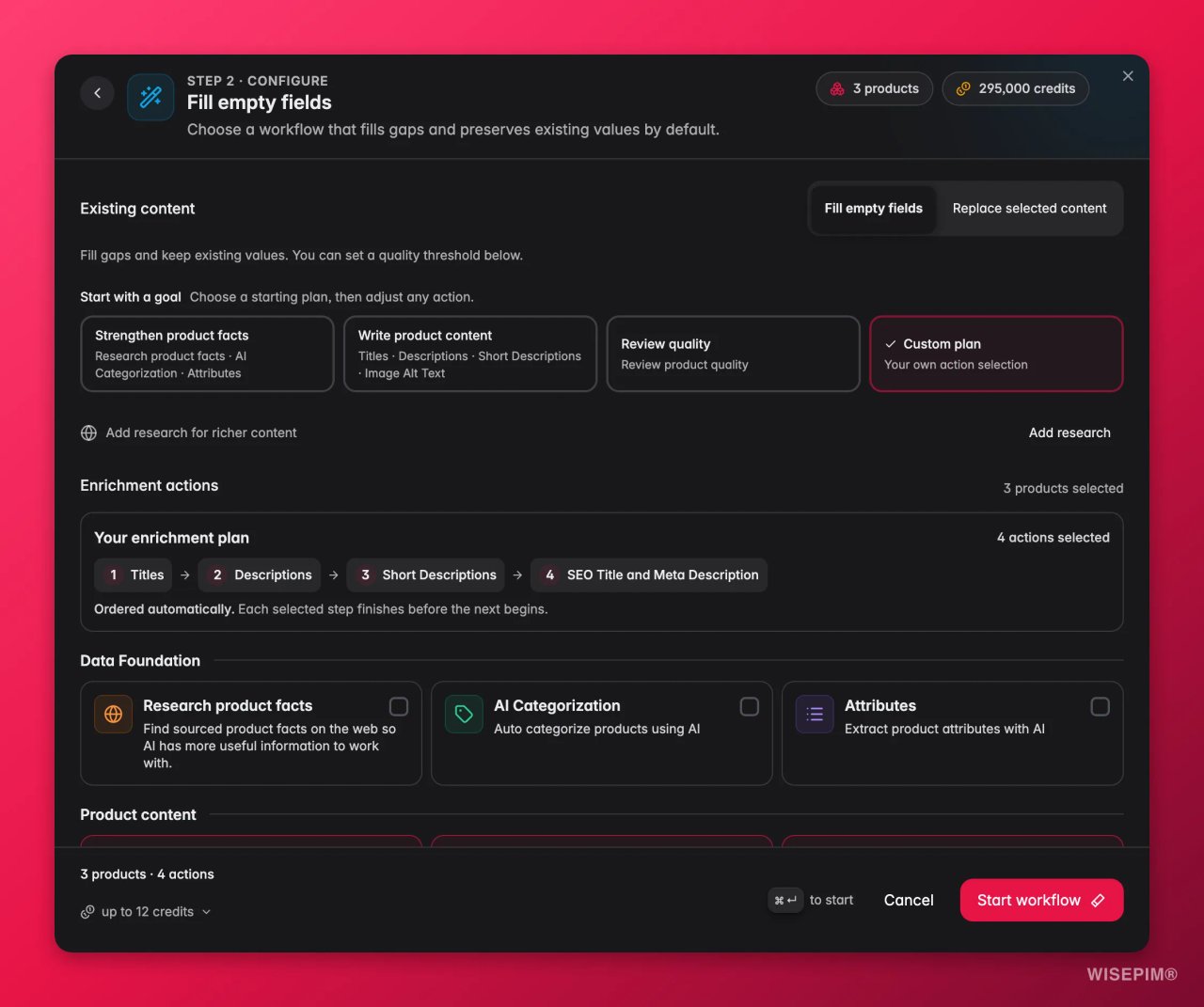Check the AI Categorization checkbox
Screen dimensions: 1204x1007
click(x=750, y=706)
